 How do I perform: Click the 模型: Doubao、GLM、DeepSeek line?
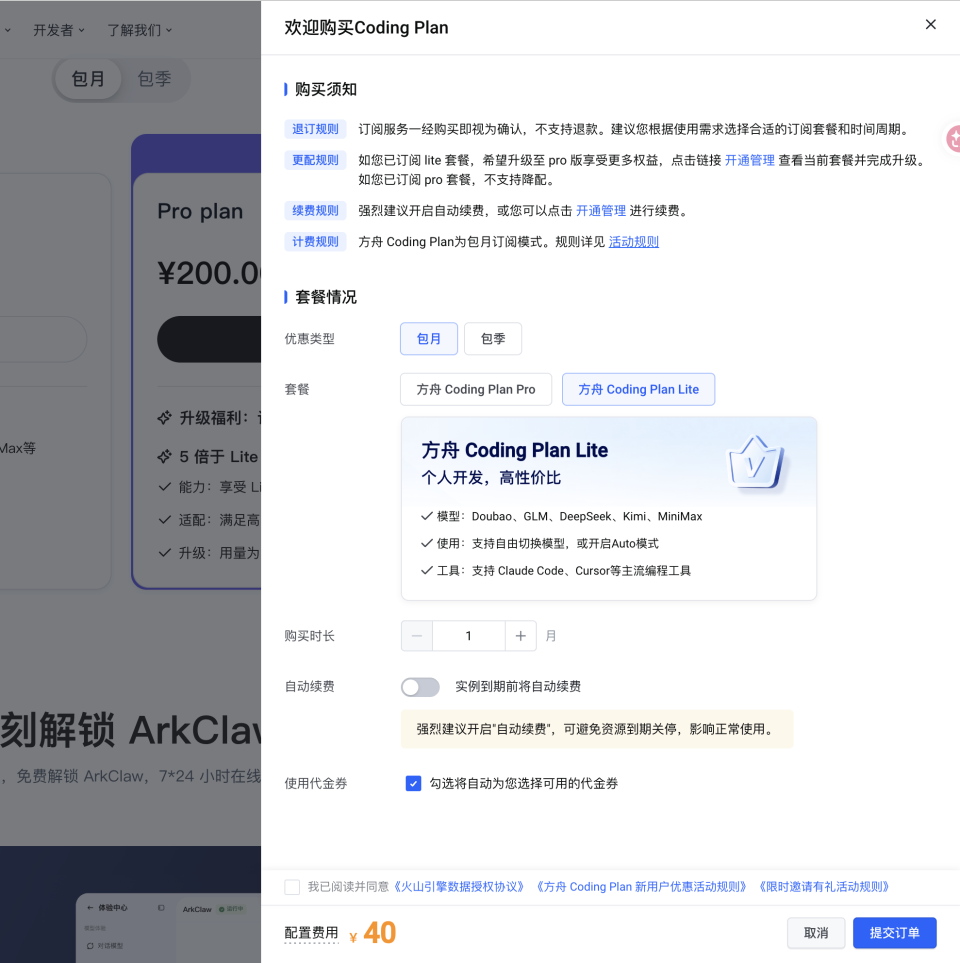click(x=561, y=517)
